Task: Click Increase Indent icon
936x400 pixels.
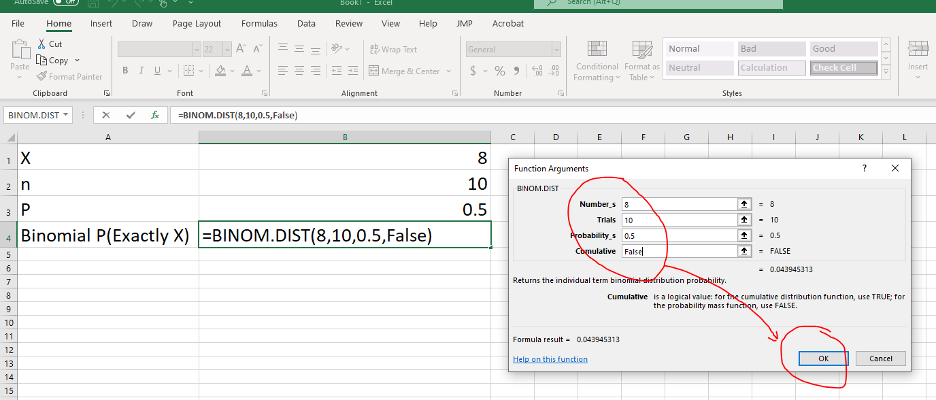Action: pos(354,71)
